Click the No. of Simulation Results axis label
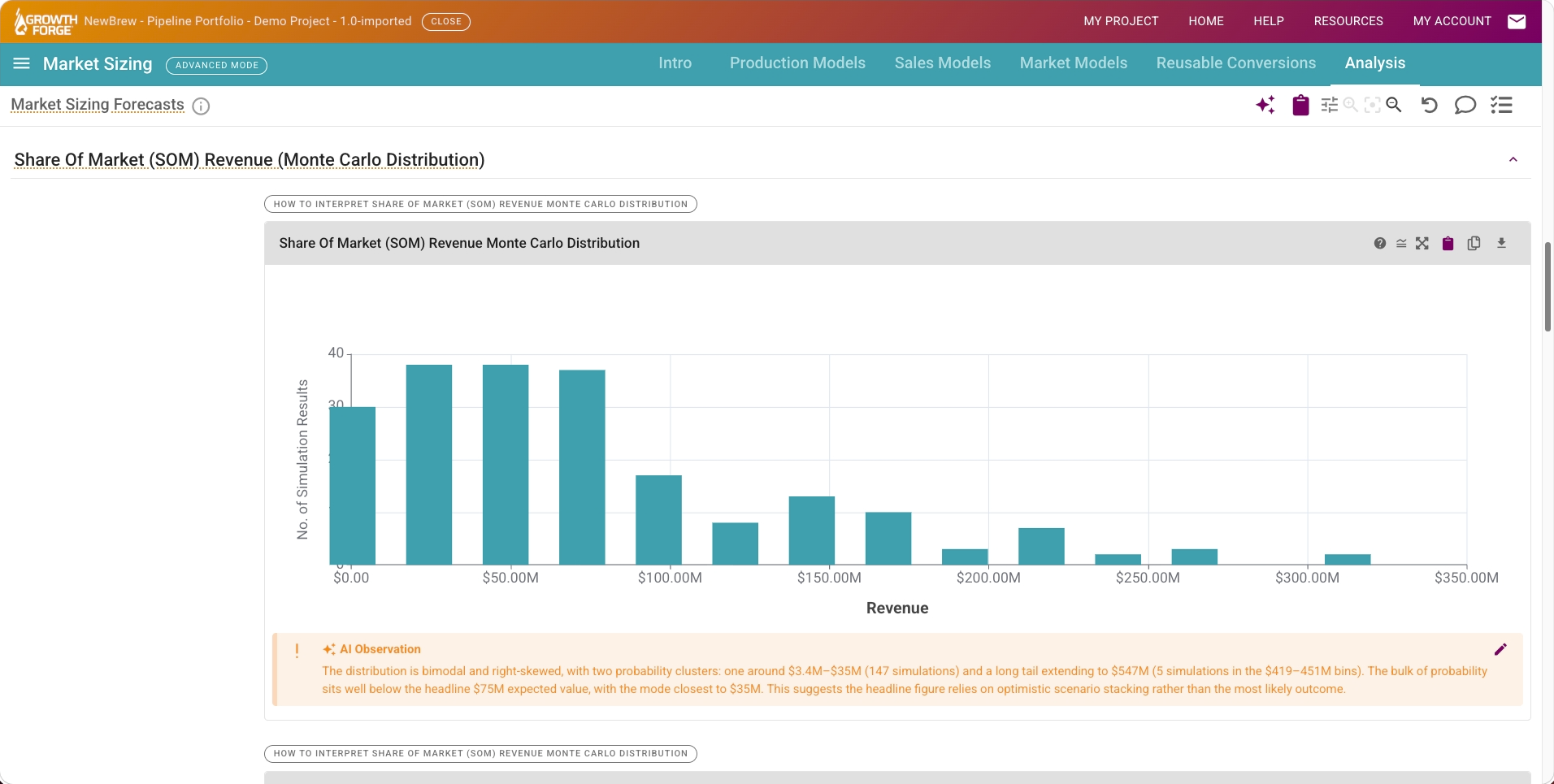 click(303, 460)
